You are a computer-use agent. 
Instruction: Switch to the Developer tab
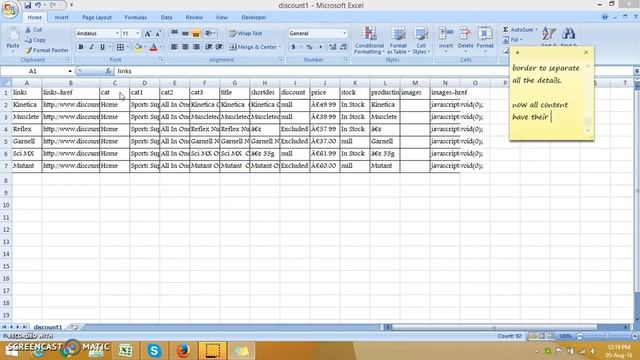pyautogui.click(x=253, y=18)
